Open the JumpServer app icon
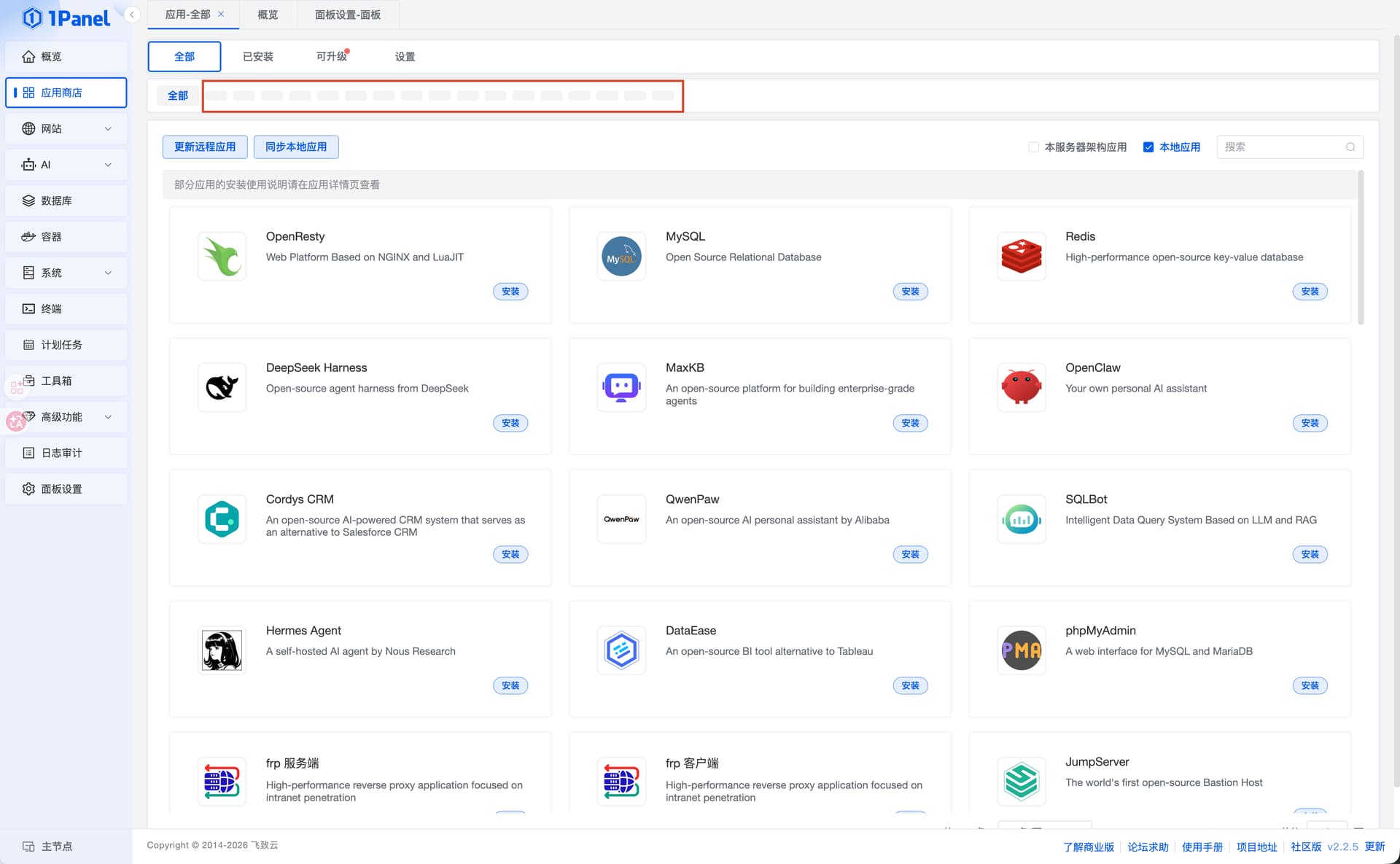Screen dimensions: 1400x864 [x=1021, y=782]
